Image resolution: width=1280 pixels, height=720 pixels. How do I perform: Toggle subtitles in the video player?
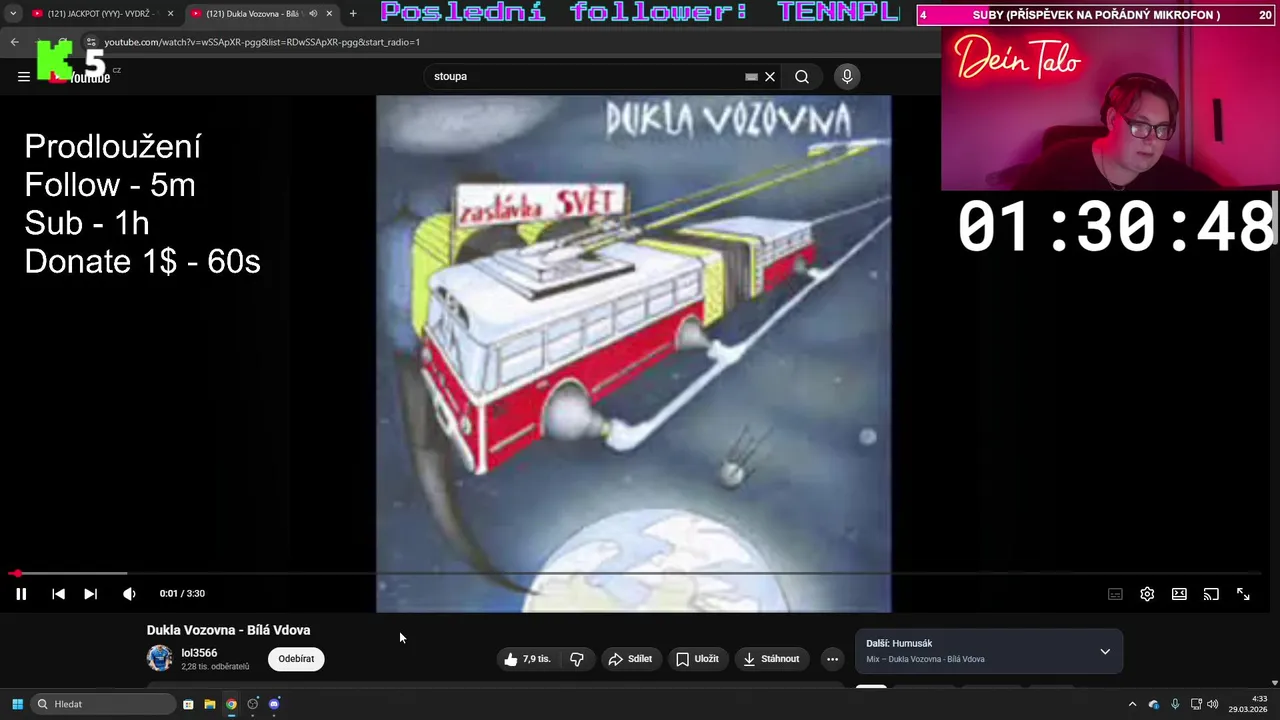[x=1115, y=594]
